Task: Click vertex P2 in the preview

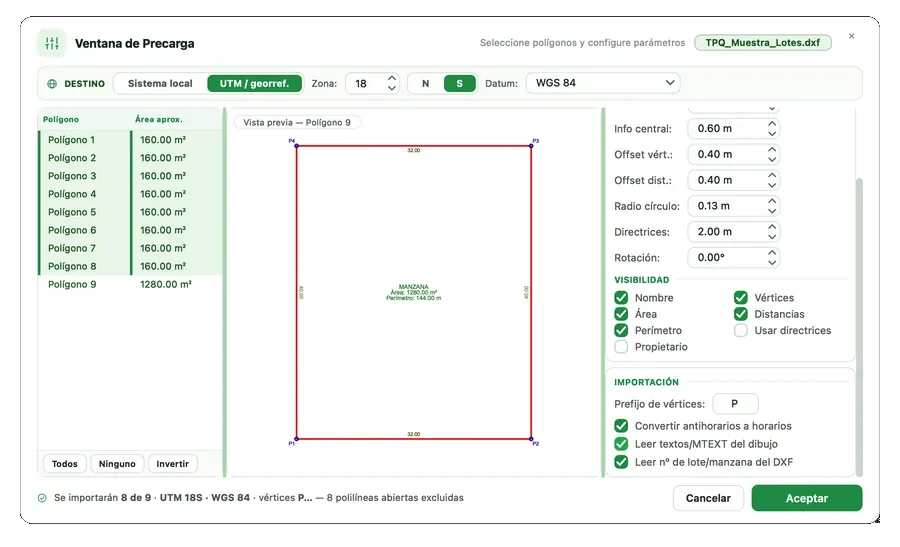Action: [x=531, y=439]
